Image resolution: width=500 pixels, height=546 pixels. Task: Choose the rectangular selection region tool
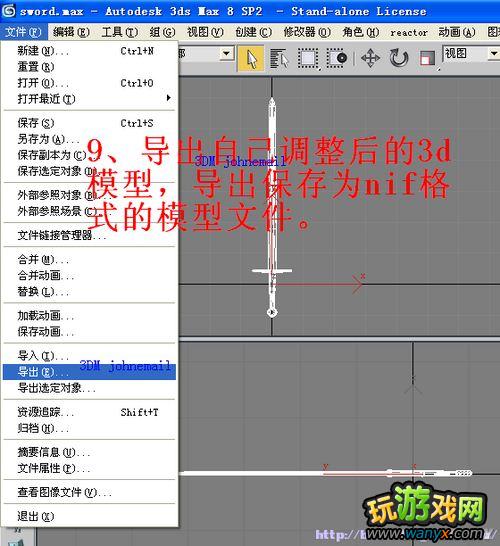click(308, 58)
